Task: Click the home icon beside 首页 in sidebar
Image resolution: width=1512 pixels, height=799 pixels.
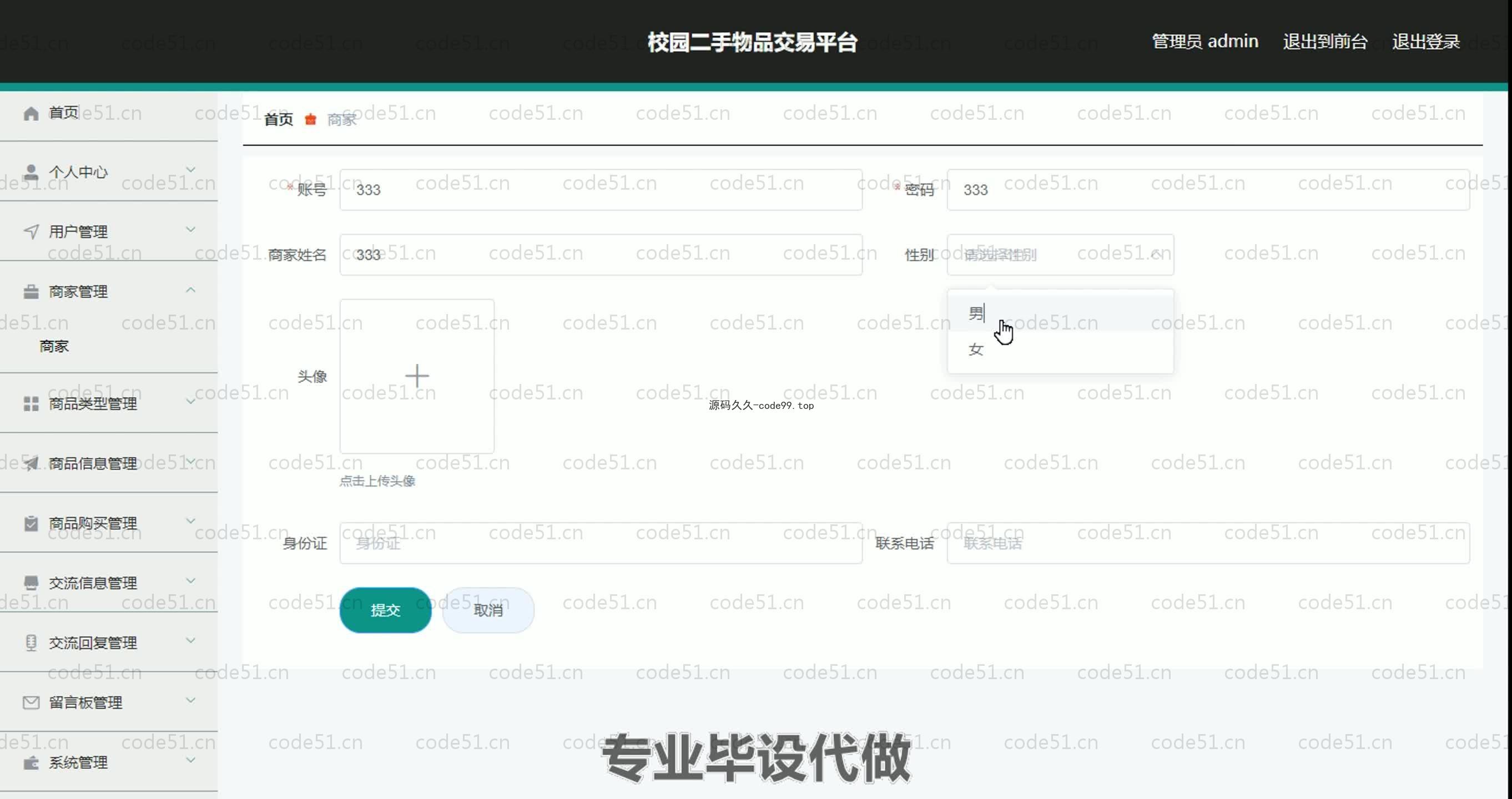Action: [x=31, y=113]
